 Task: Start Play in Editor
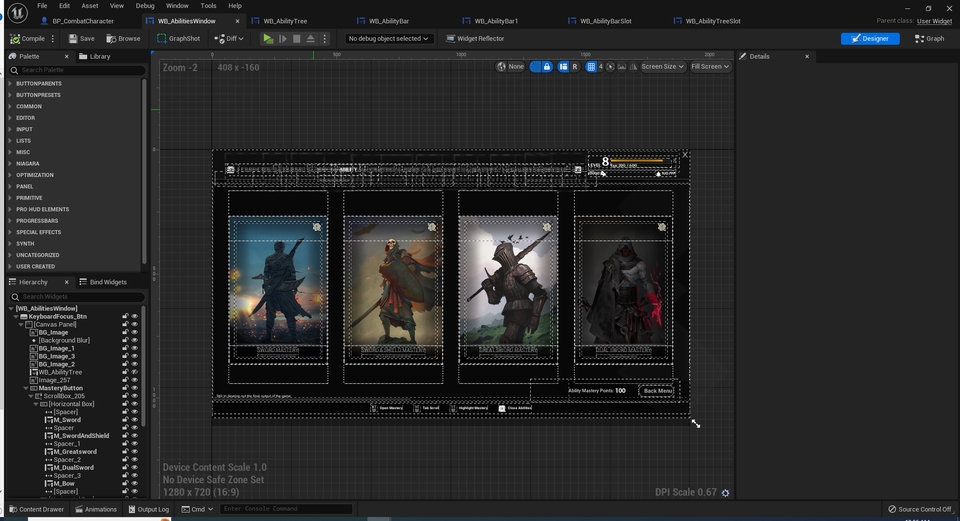point(268,39)
